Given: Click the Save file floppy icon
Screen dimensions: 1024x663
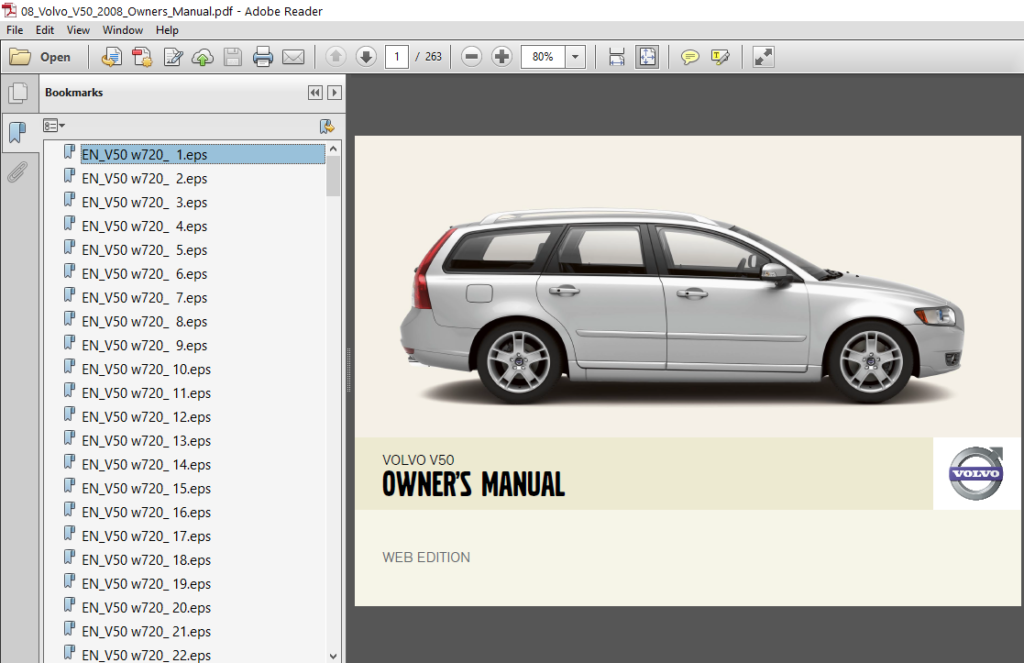Looking at the screenshot, I should point(232,57).
